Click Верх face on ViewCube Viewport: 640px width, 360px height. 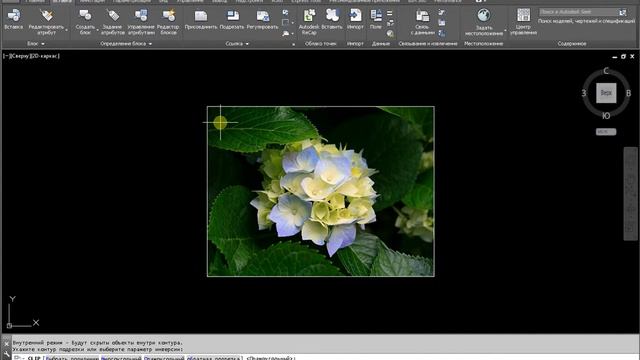tap(606, 93)
